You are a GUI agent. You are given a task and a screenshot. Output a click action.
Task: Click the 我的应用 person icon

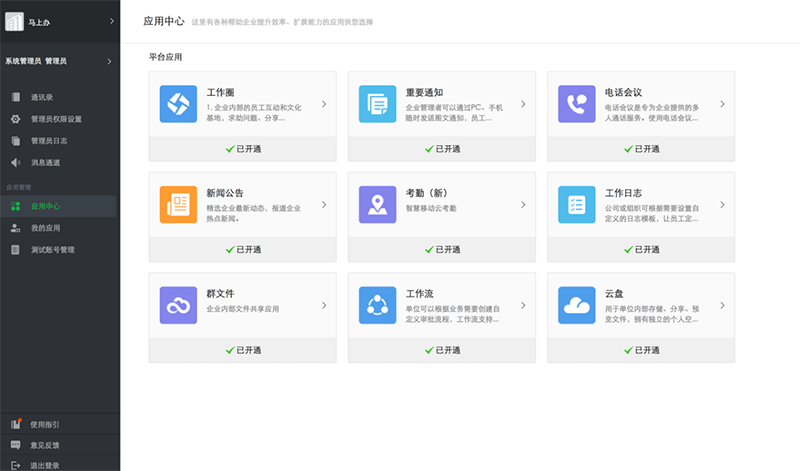[16, 228]
